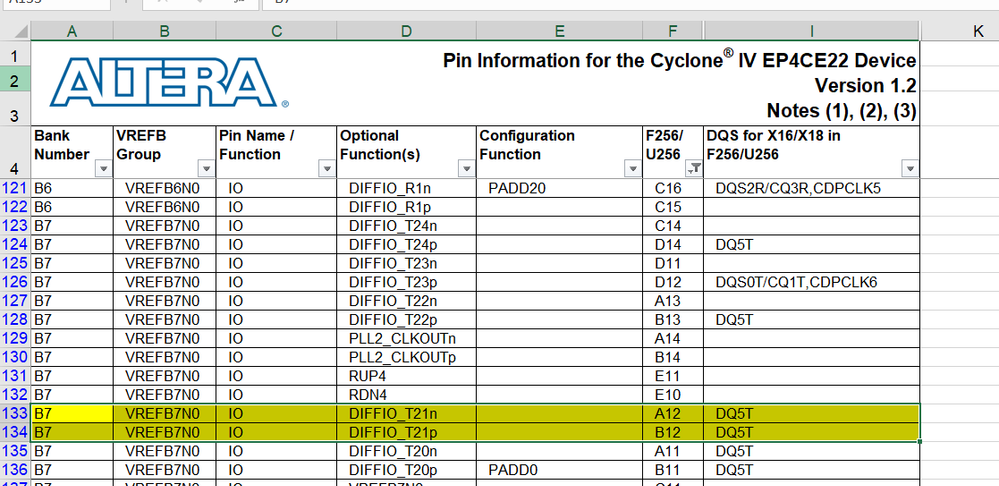Click the Select All corner triangle
The height and width of the screenshot is (486, 999).
point(20,30)
